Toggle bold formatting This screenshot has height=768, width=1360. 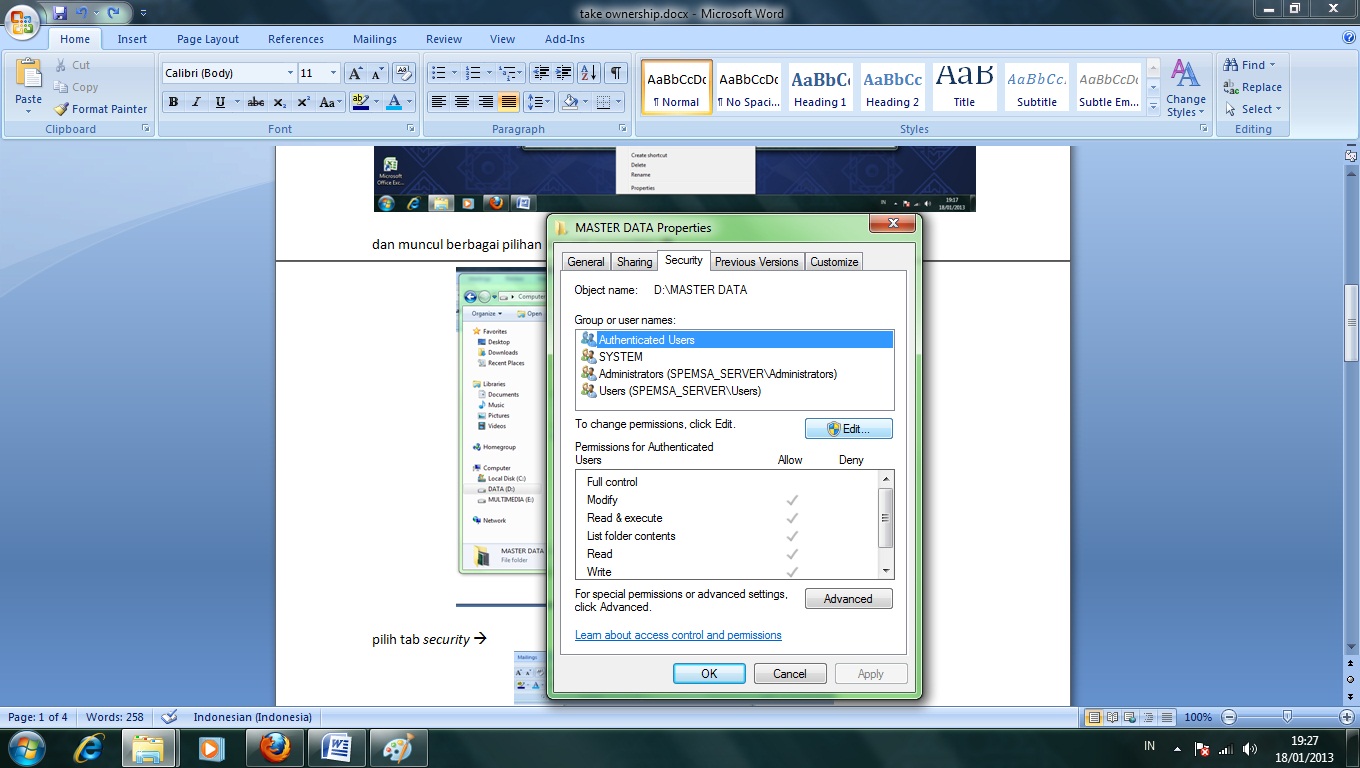tap(173, 102)
